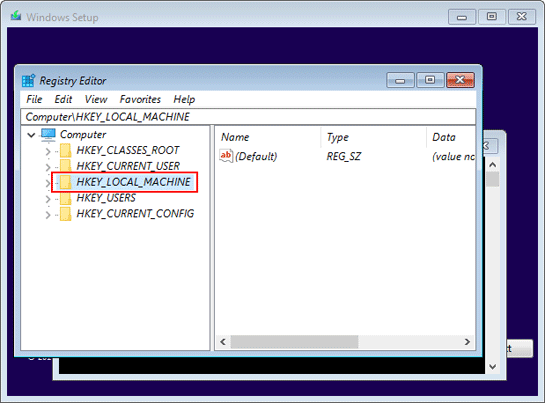Click horizontal scrollbar right arrow
This screenshot has height=403, width=545.
tap(467, 342)
